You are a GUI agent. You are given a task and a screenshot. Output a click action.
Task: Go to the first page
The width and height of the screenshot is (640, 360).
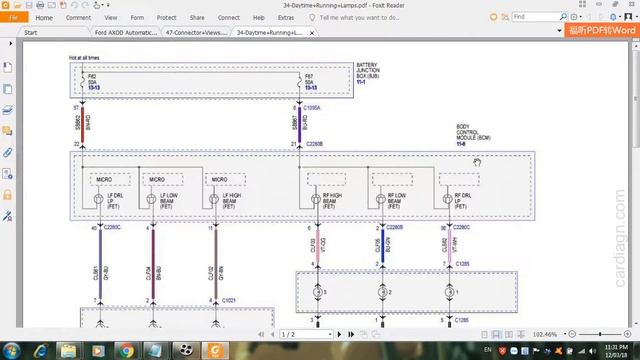(261, 334)
